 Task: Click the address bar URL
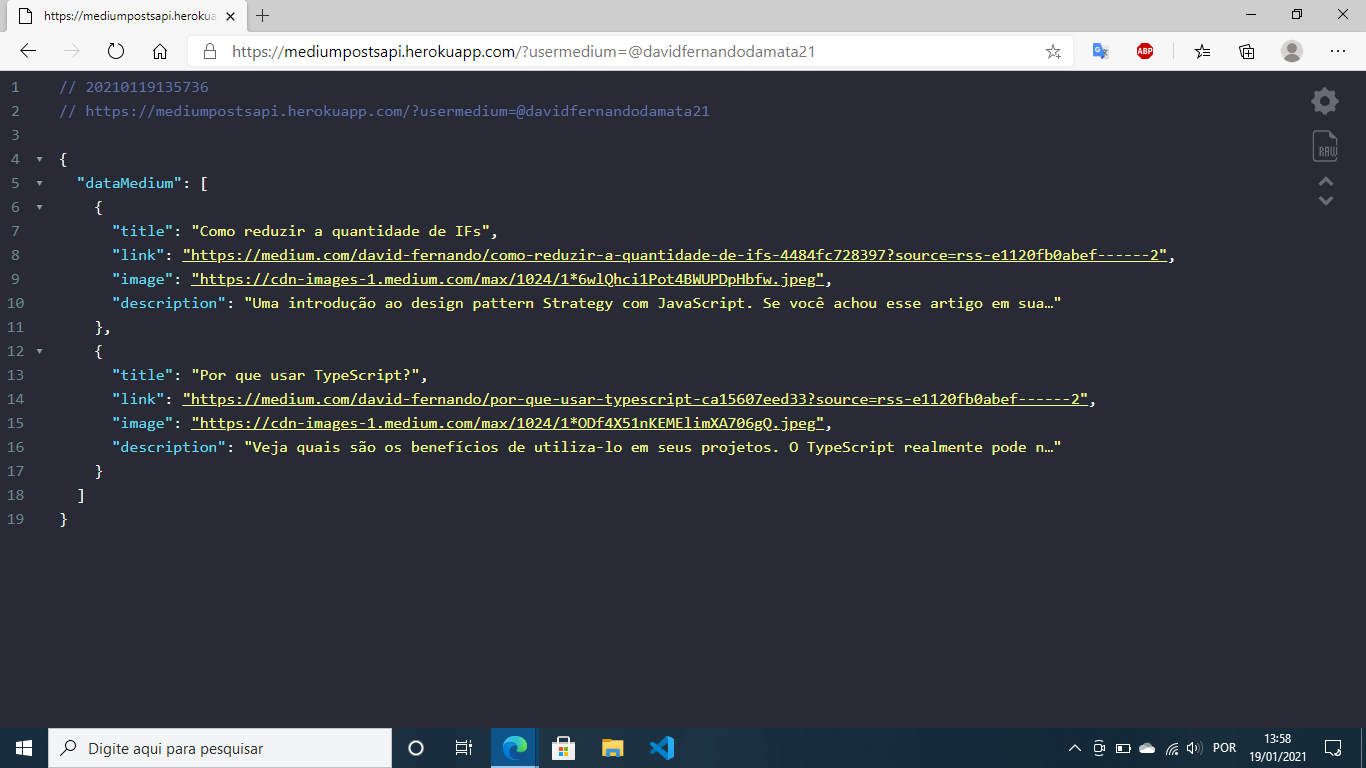click(524, 51)
